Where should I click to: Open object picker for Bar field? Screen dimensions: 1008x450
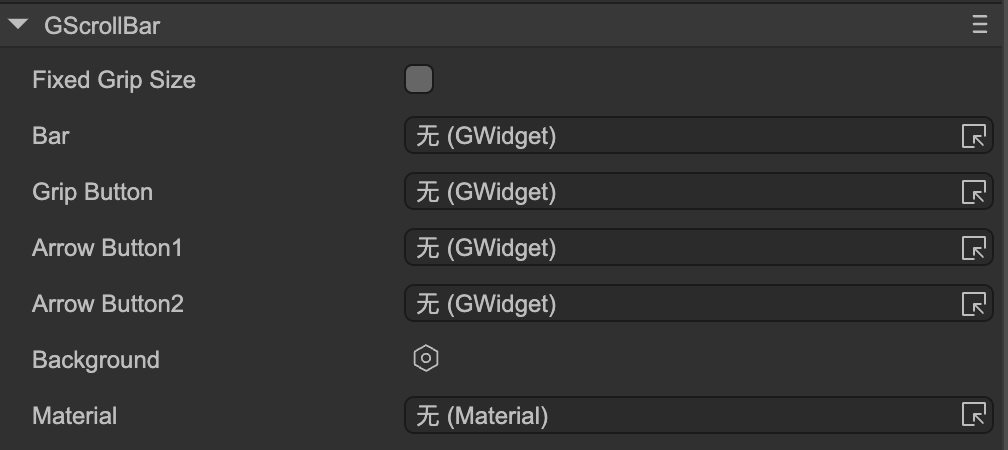pos(973,136)
